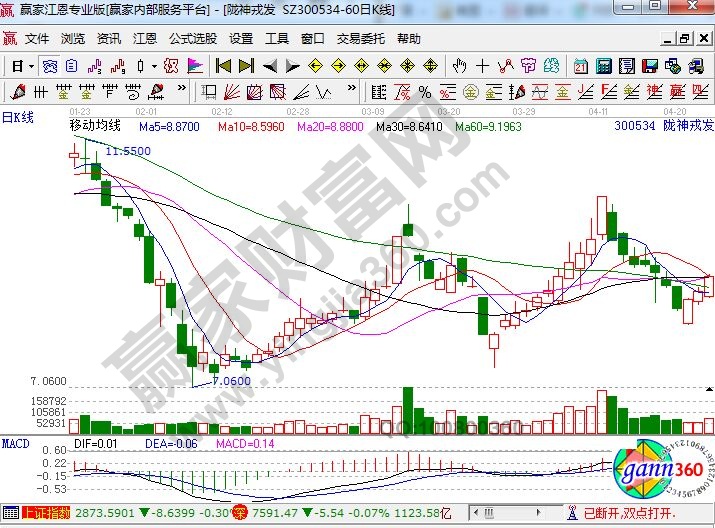Click the MACD indicator panel label
The image size is (715, 528).
pyautogui.click(x=15, y=442)
